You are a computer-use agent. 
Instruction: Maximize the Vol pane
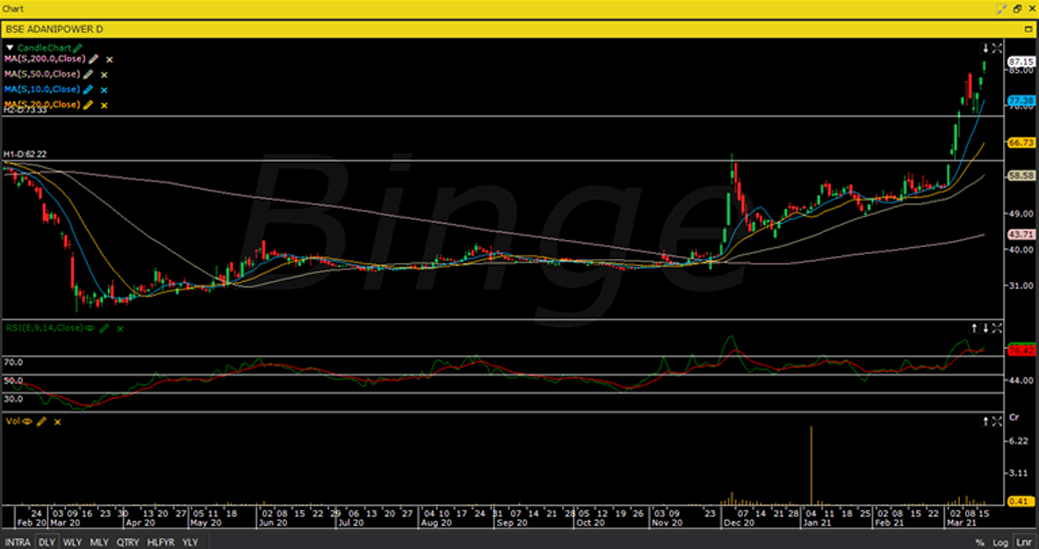997,421
